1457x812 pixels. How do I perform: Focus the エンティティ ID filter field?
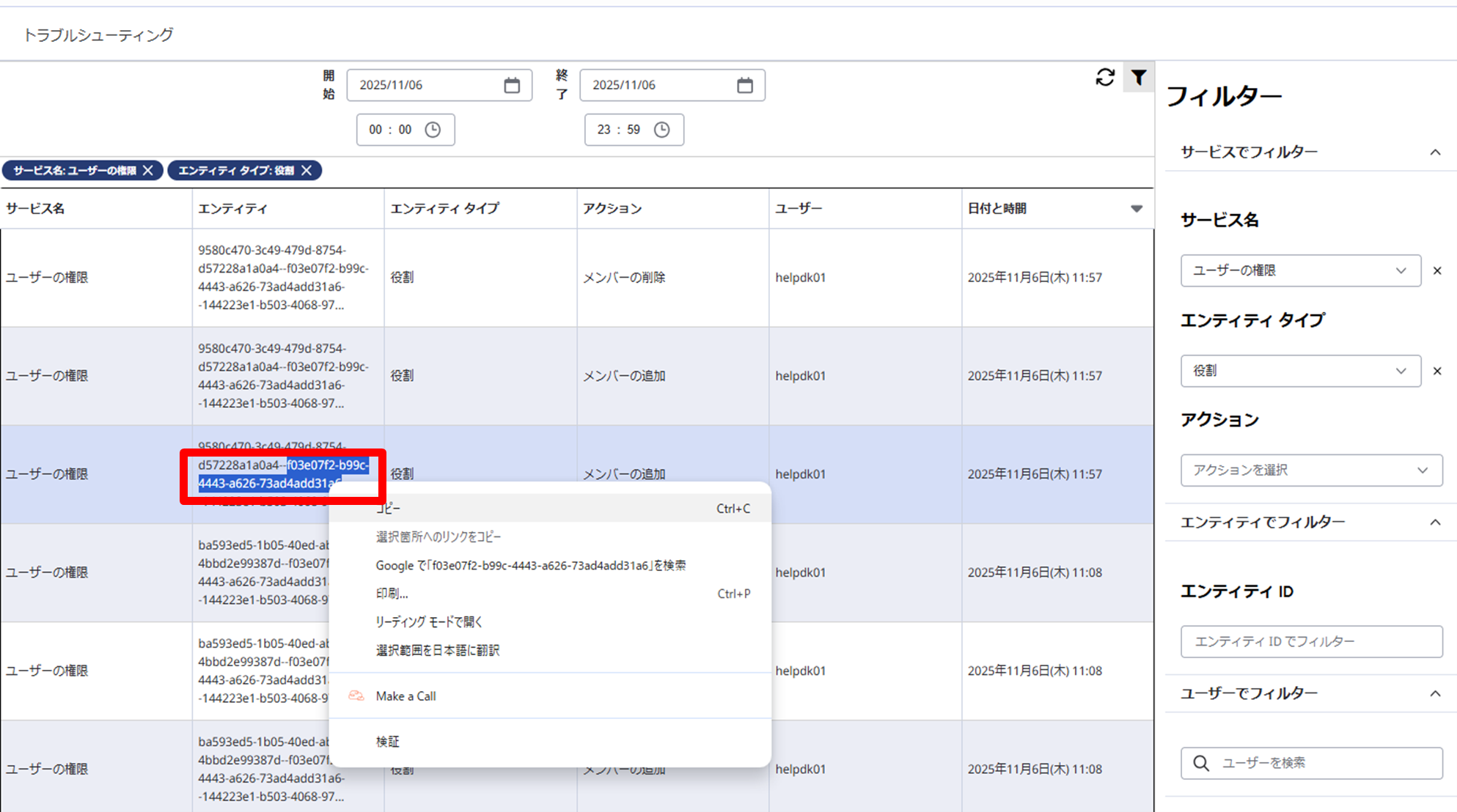pos(1310,641)
